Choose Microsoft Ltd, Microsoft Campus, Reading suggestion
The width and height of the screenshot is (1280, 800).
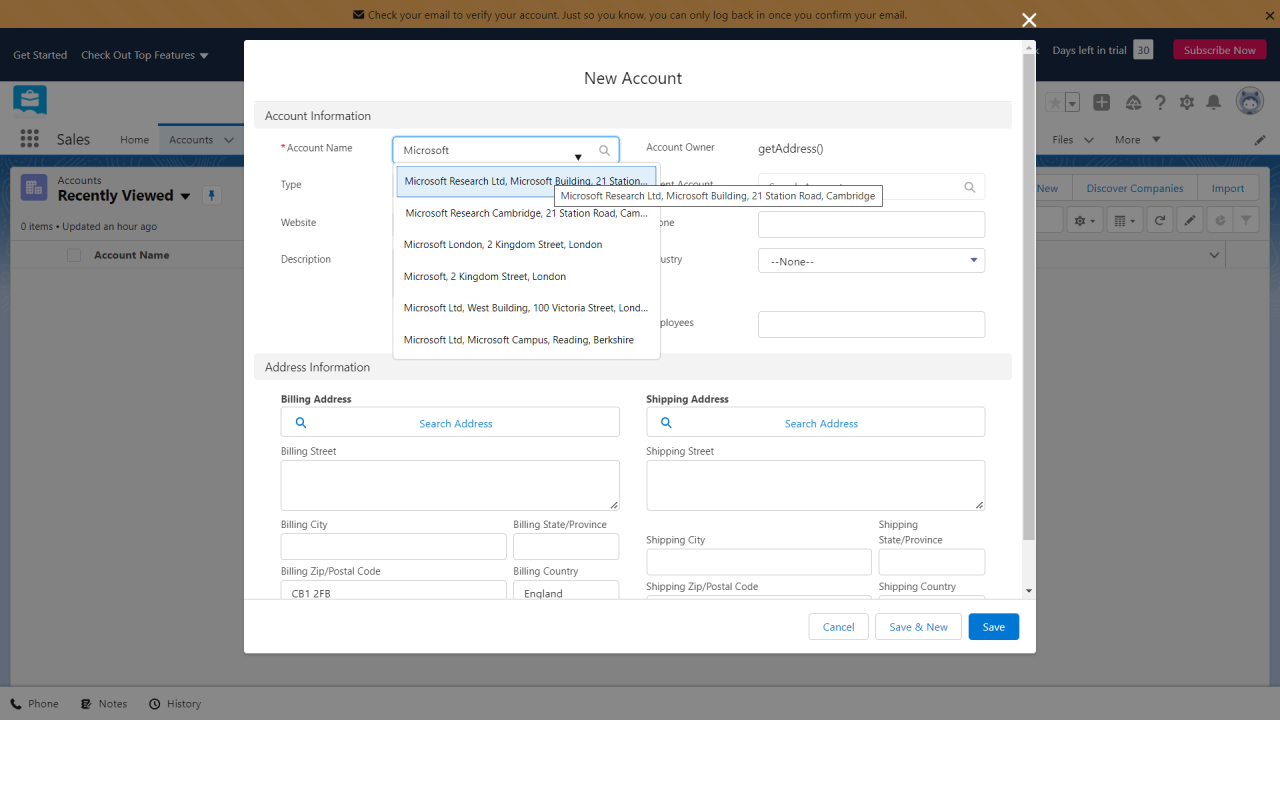click(x=519, y=340)
